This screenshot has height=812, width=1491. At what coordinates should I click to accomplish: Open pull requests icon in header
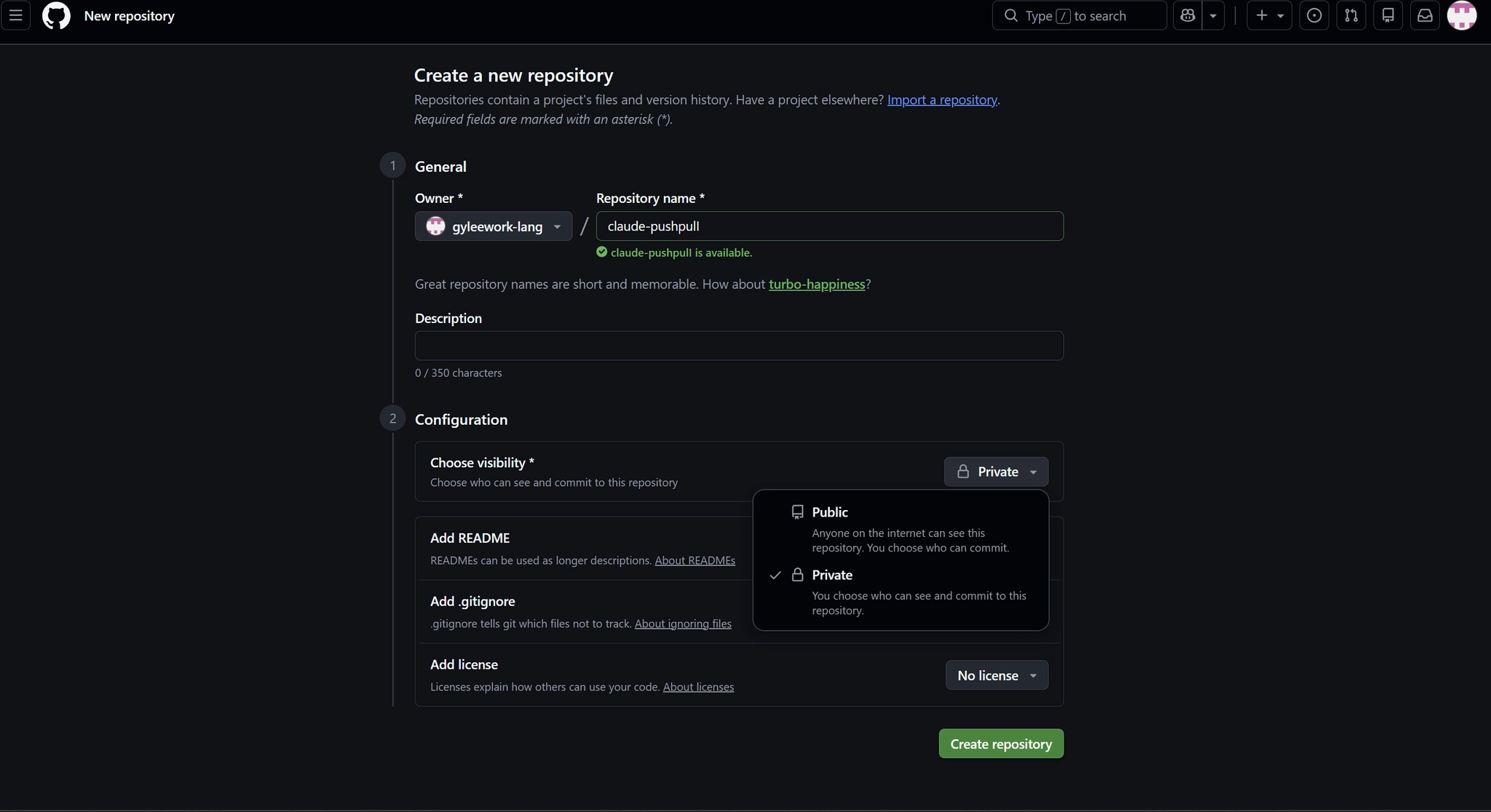[x=1351, y=15]
